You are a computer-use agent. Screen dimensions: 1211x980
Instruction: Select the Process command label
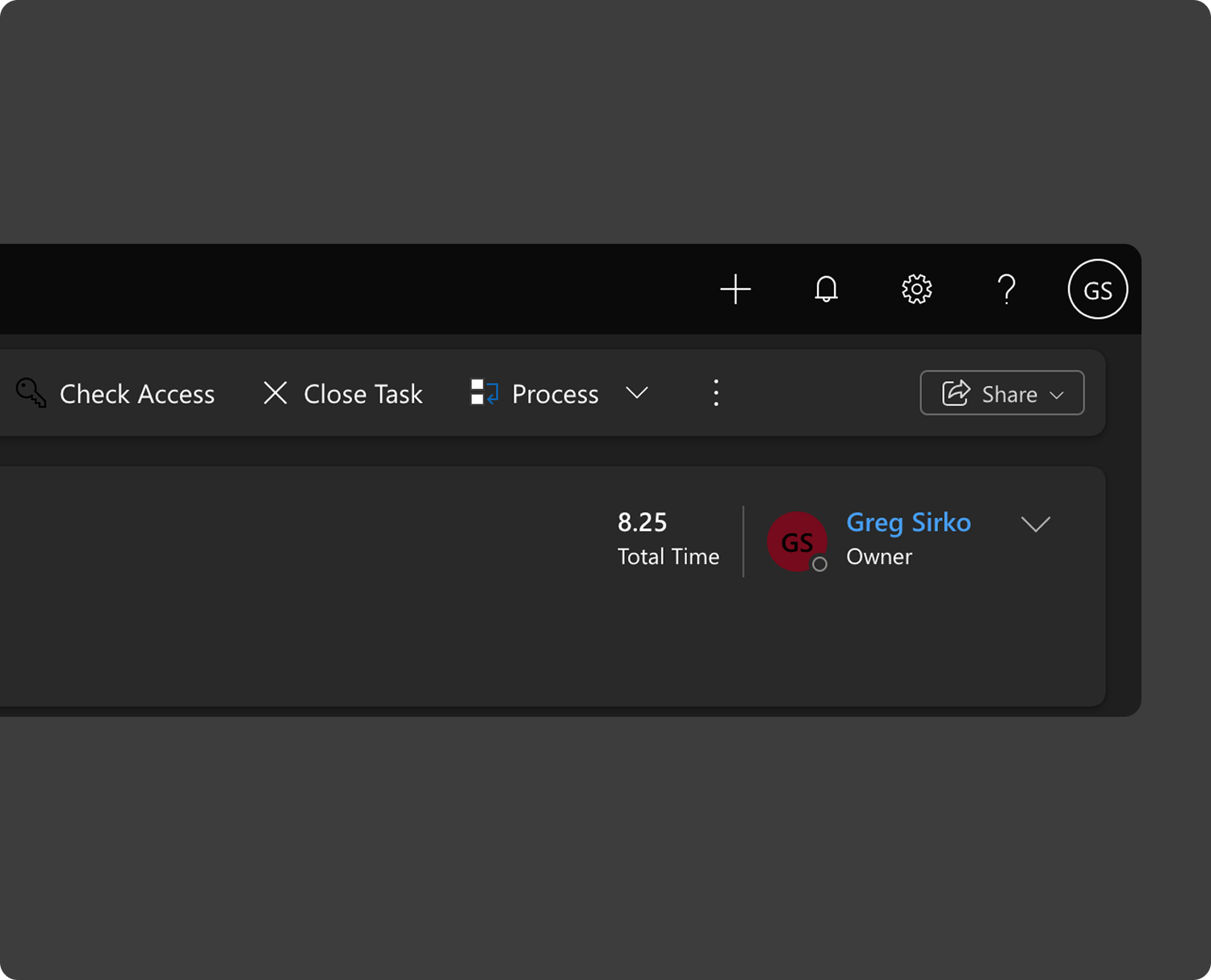(x=555, y=394)
